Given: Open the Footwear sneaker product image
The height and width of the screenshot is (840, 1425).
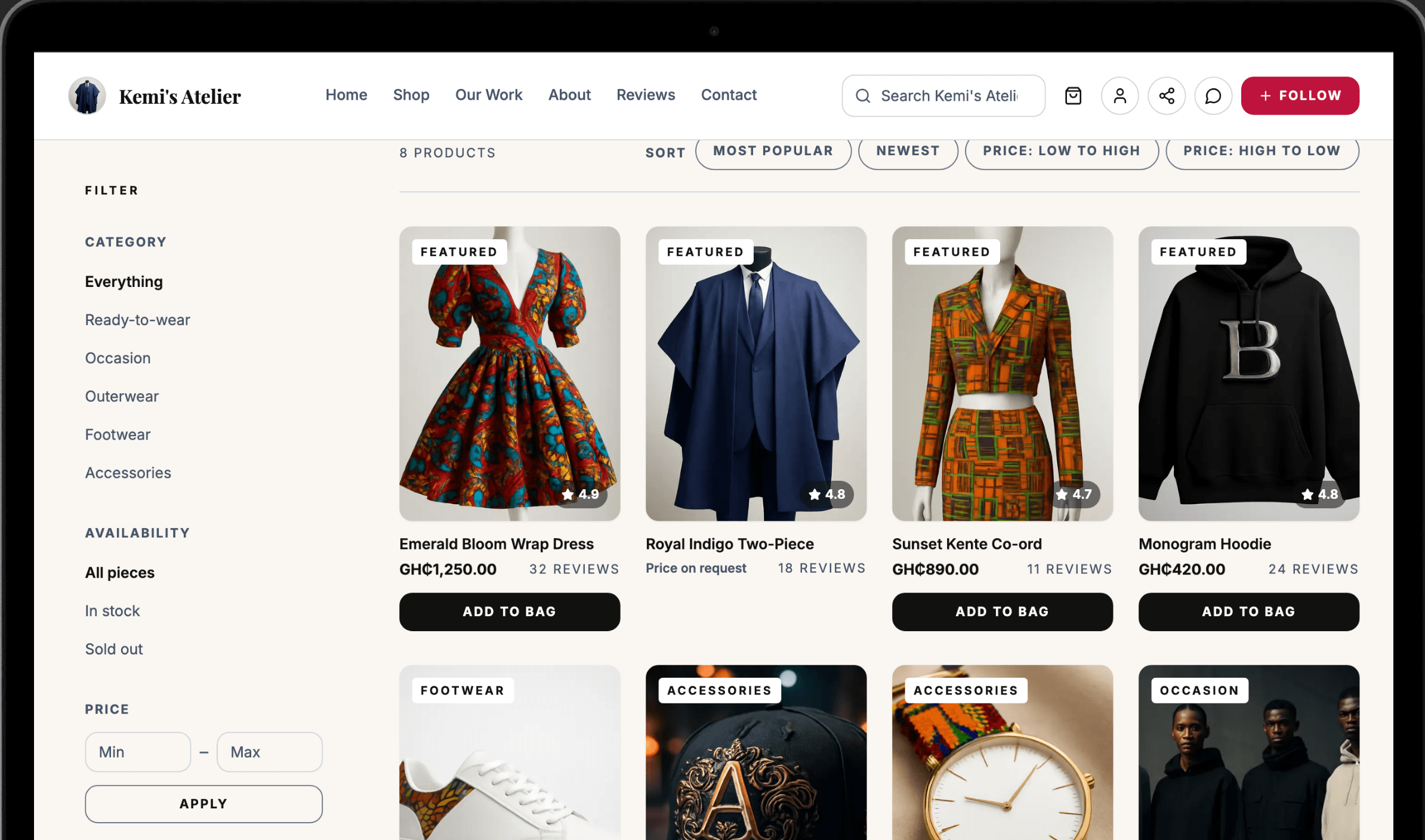Looking at the screenshot, I should pyautogui.click(x=510, y=753).
